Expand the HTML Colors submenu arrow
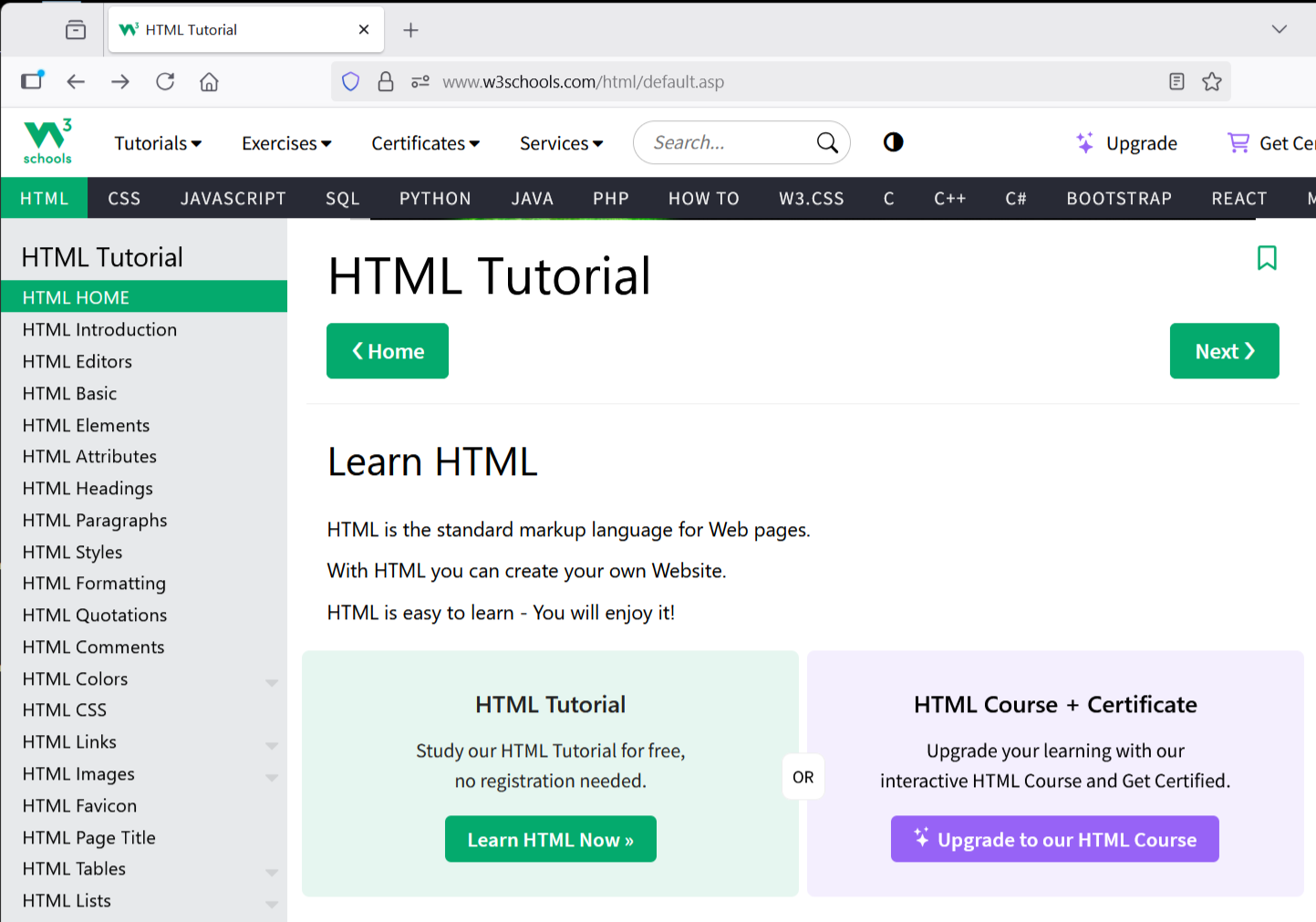 pos(272,682)
